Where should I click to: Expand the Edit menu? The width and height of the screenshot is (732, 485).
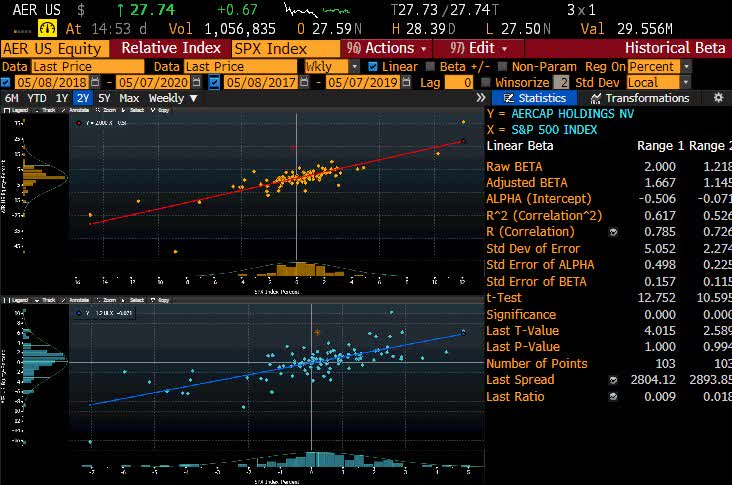(x=479, y=48)
